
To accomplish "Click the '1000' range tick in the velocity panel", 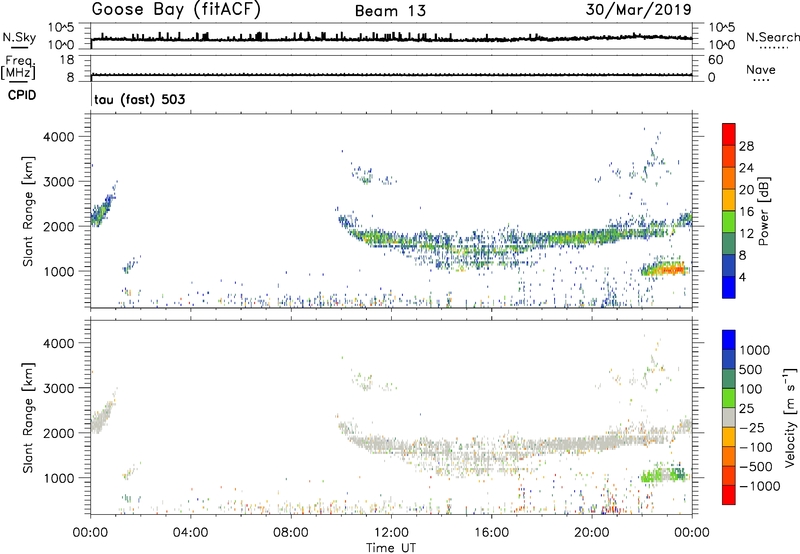I will [59, 477].
